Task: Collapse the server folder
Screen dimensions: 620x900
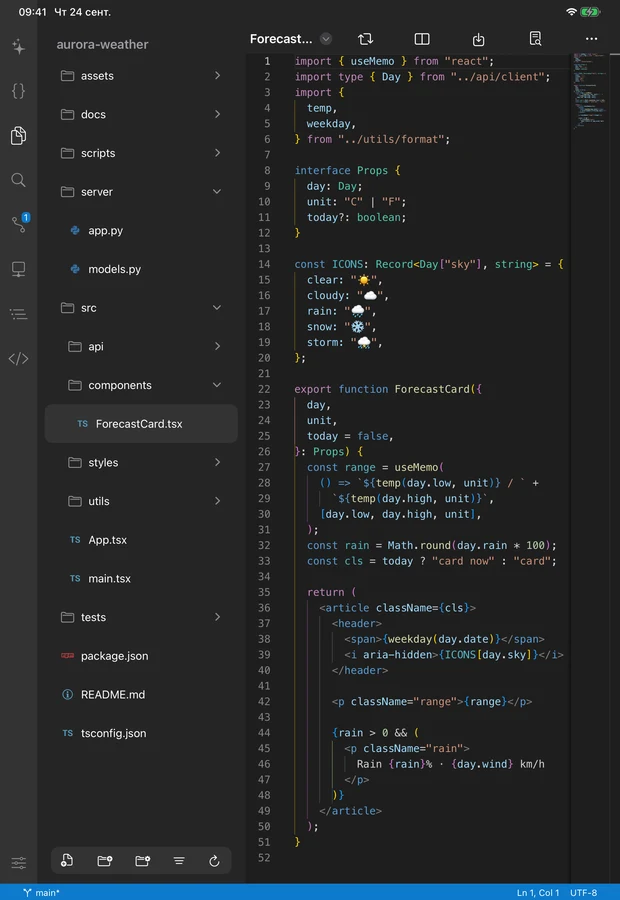Action: (141, 192)
